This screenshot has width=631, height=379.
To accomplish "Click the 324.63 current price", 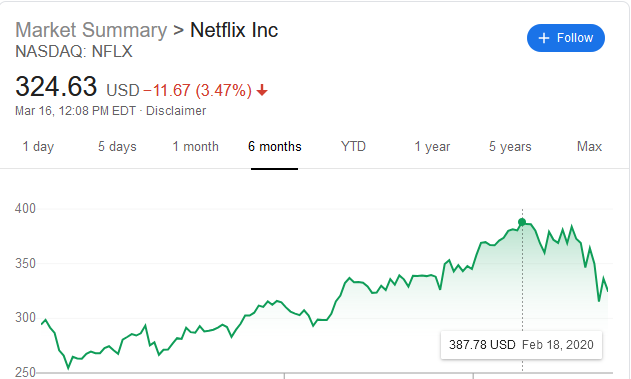I will 56,87.
